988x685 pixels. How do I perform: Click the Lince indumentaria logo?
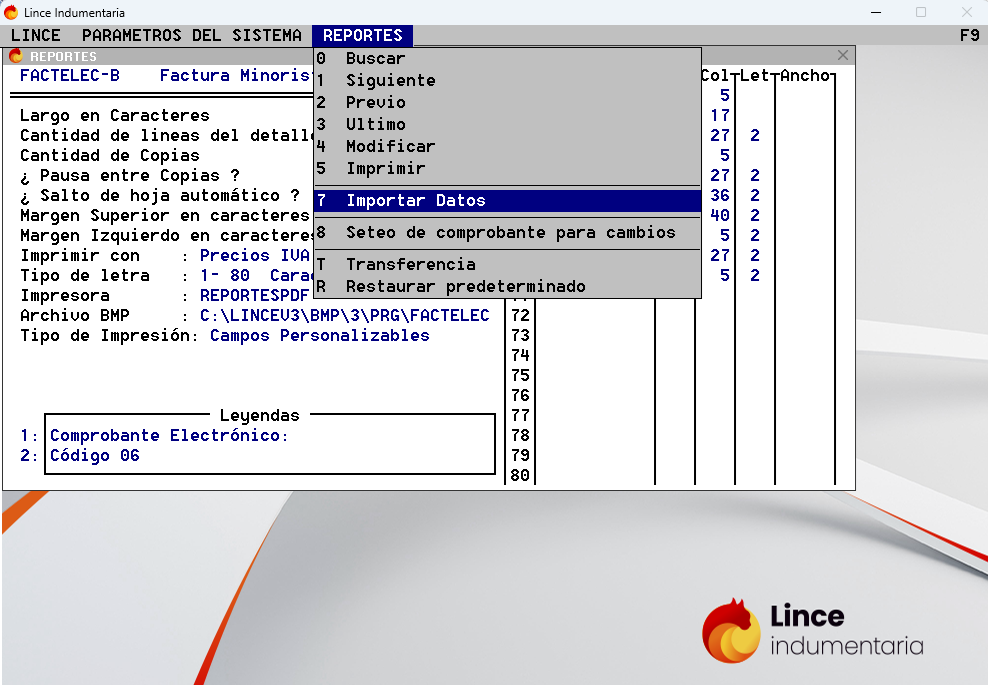point(813,630)
